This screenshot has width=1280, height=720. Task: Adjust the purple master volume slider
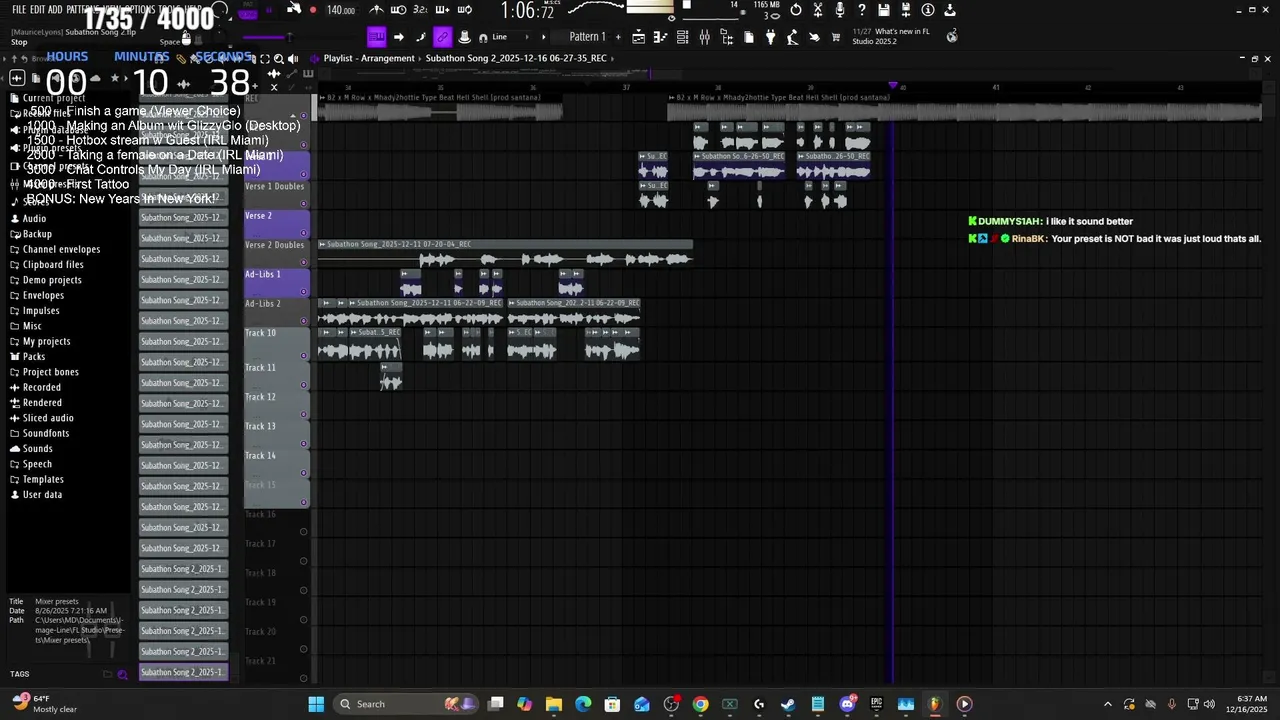263,38
